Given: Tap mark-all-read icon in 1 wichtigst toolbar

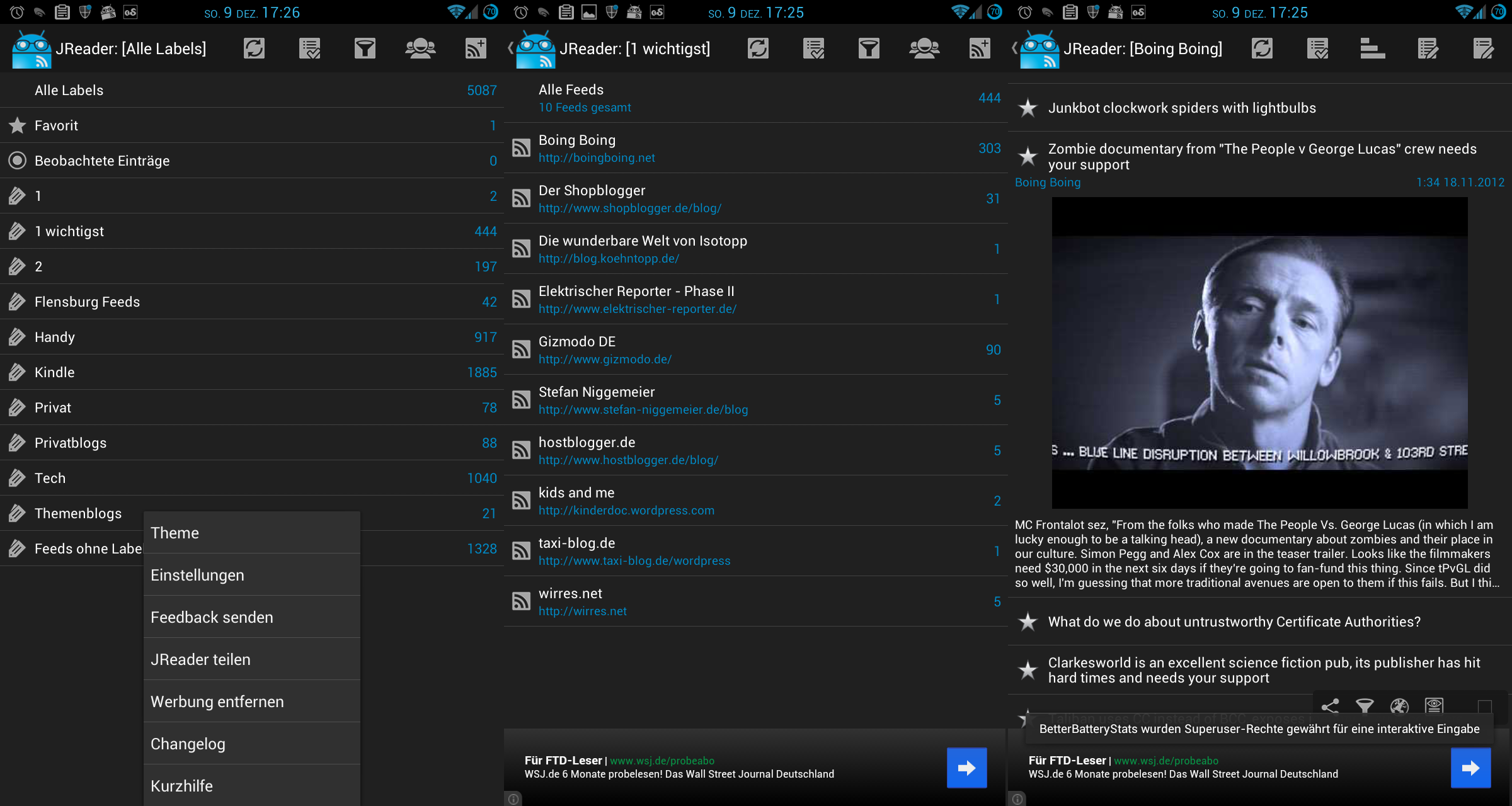Looking at the screenshot, I should point(813,48).
